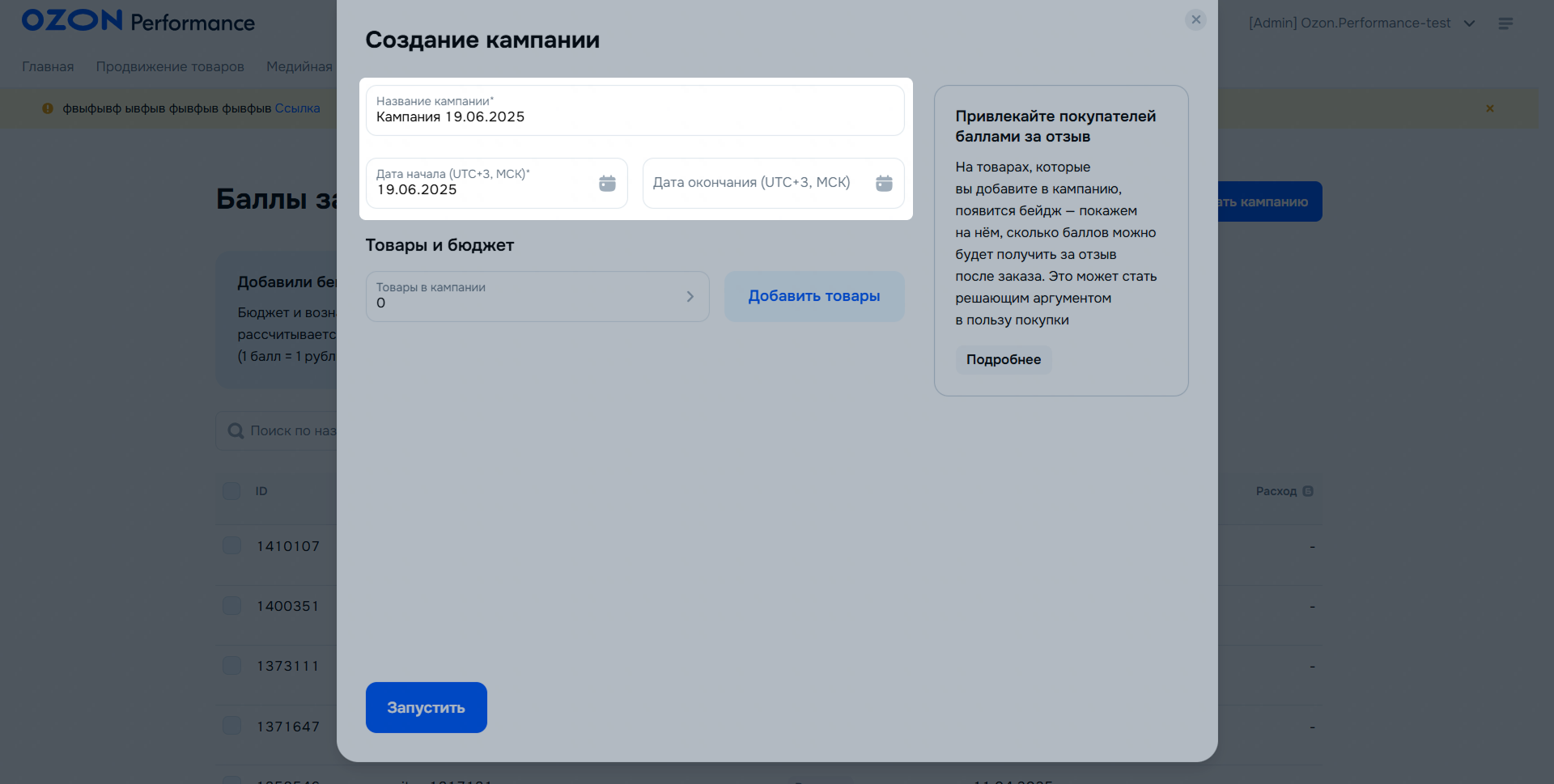The image size is (1554, 784).
Task: Click the Добавить товары button
Action: point(813,296)
